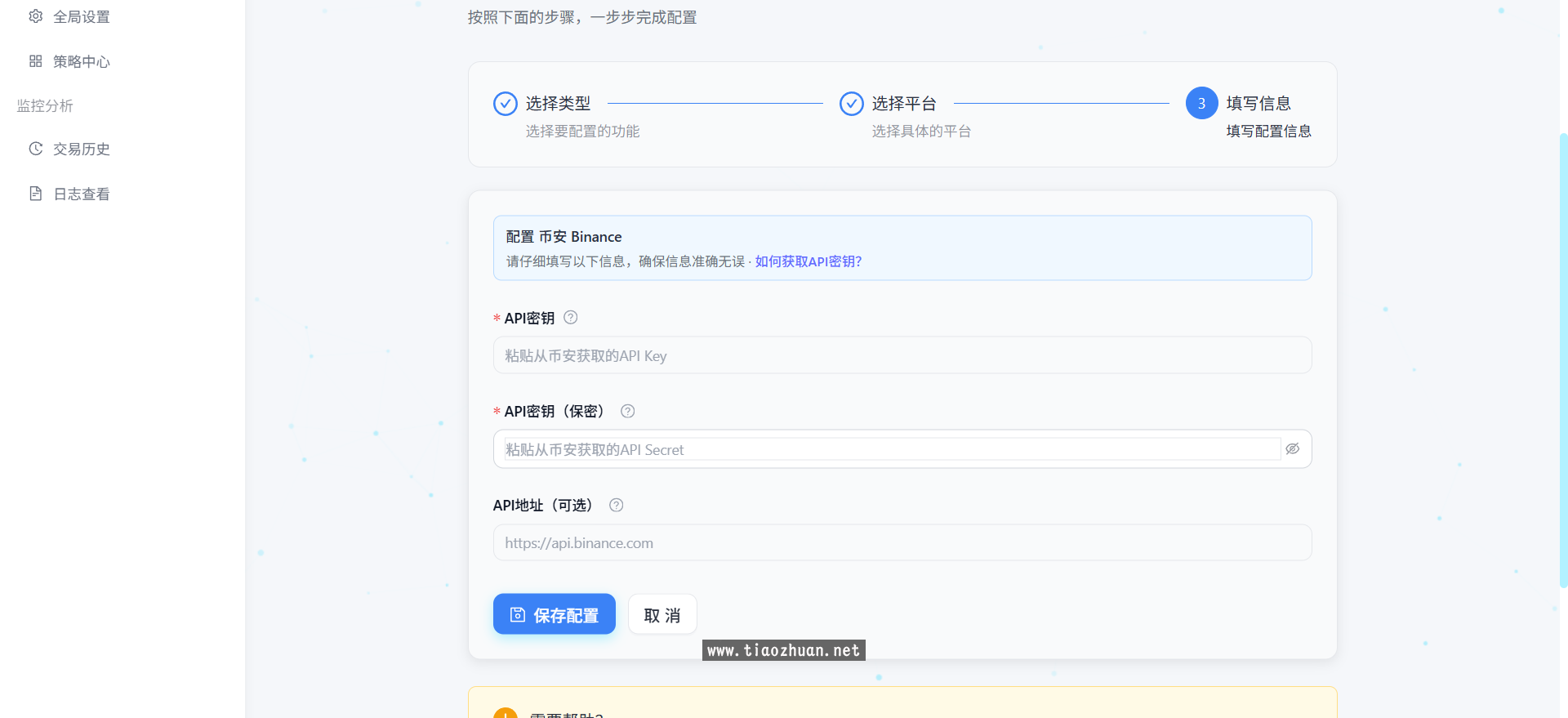
Task: Toggle API Secret visibility eye icon
Action: pyautogui.click(x=1292, y=449)
